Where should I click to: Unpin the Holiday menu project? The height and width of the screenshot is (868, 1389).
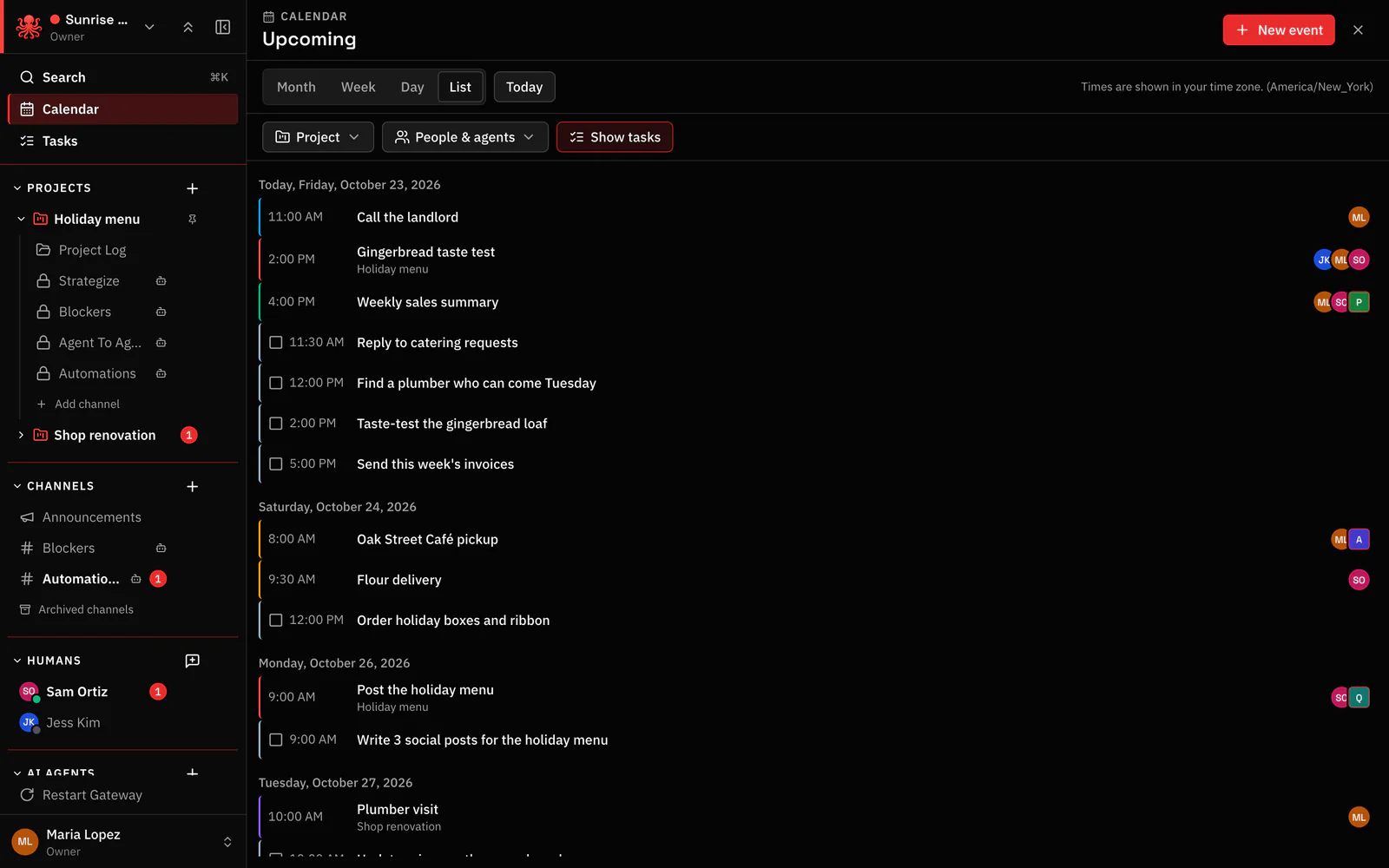pos(193,220)
